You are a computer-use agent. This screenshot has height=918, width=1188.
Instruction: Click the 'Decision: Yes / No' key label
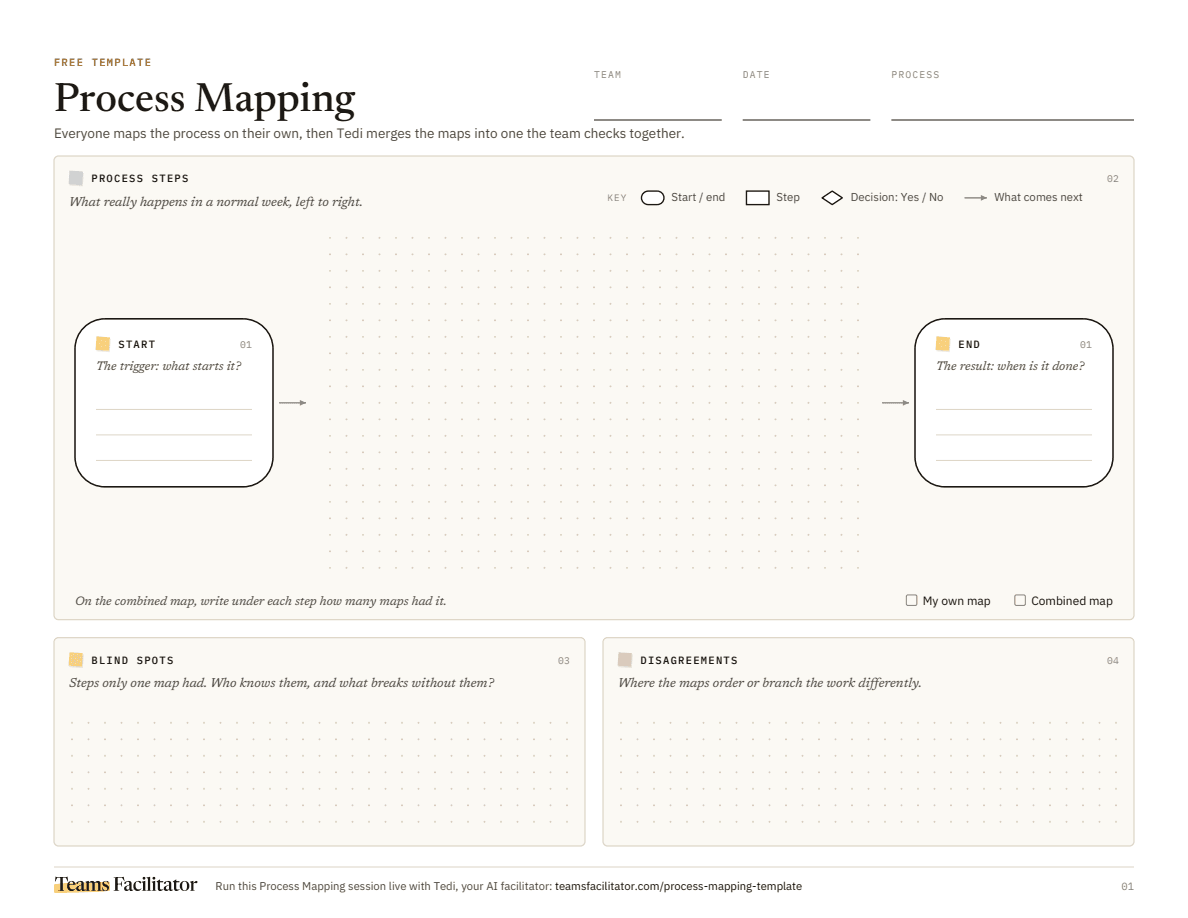click(896, 197)
